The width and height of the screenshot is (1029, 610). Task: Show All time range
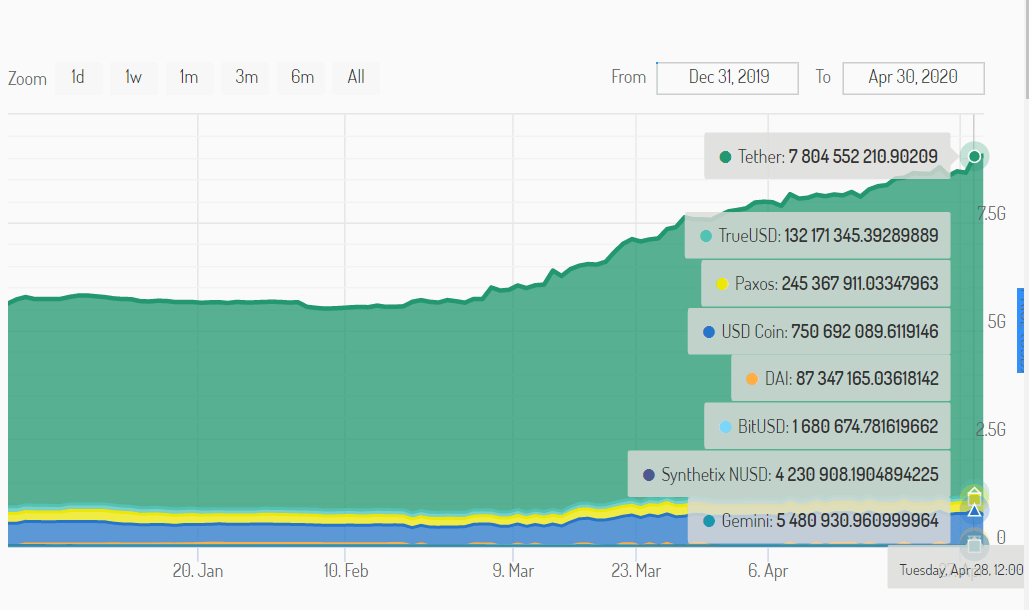point(356,78)
